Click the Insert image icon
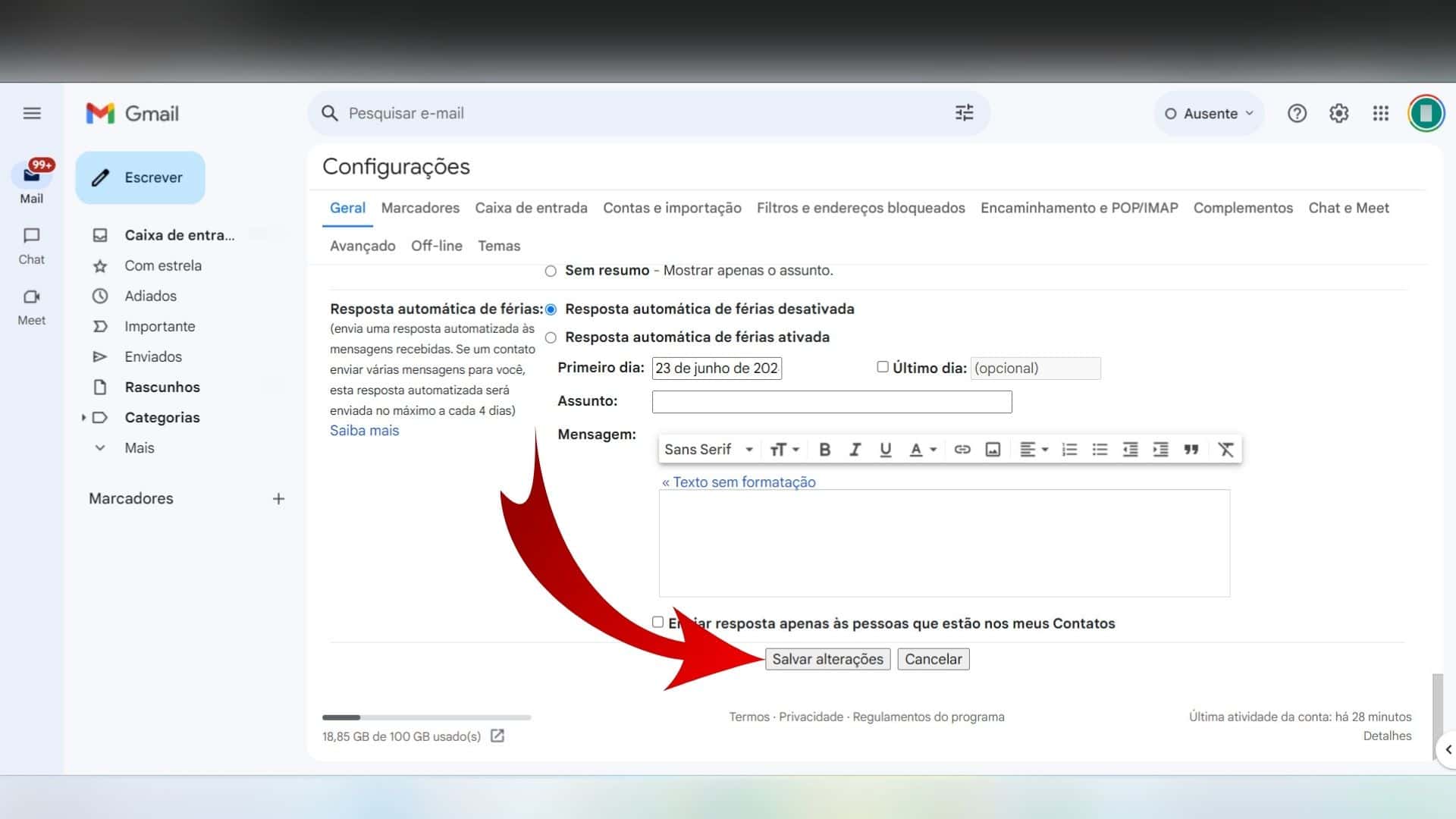Viewport: 1456px width, 819px height. (992, 449)
